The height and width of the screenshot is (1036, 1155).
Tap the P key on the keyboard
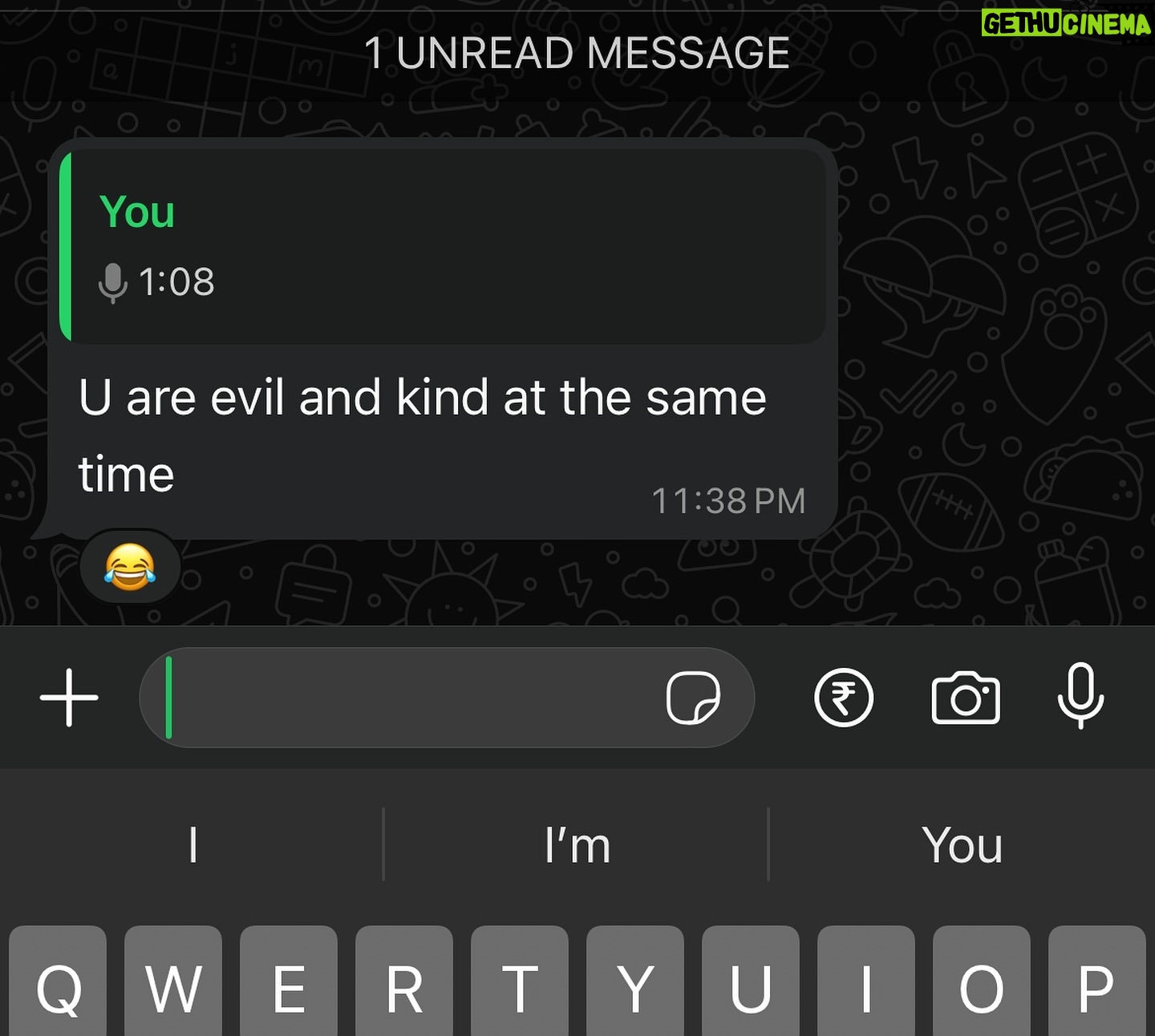(x=1096, y=981)
